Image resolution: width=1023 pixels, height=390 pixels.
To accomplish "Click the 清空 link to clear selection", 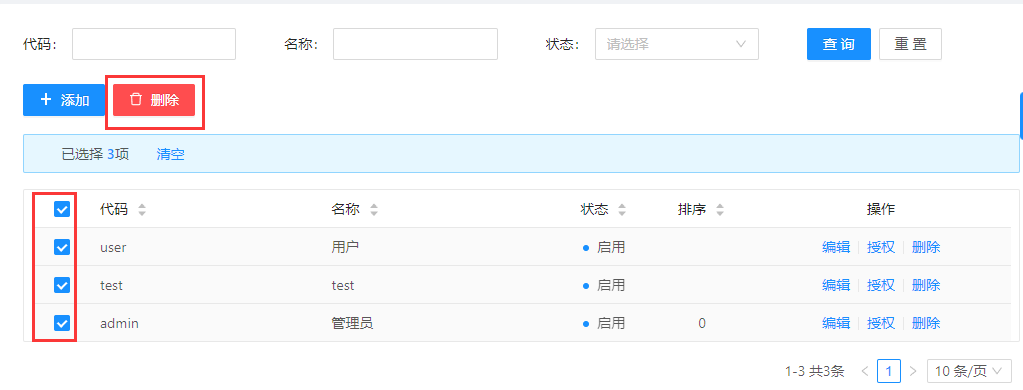I will (x=170, y=155).
